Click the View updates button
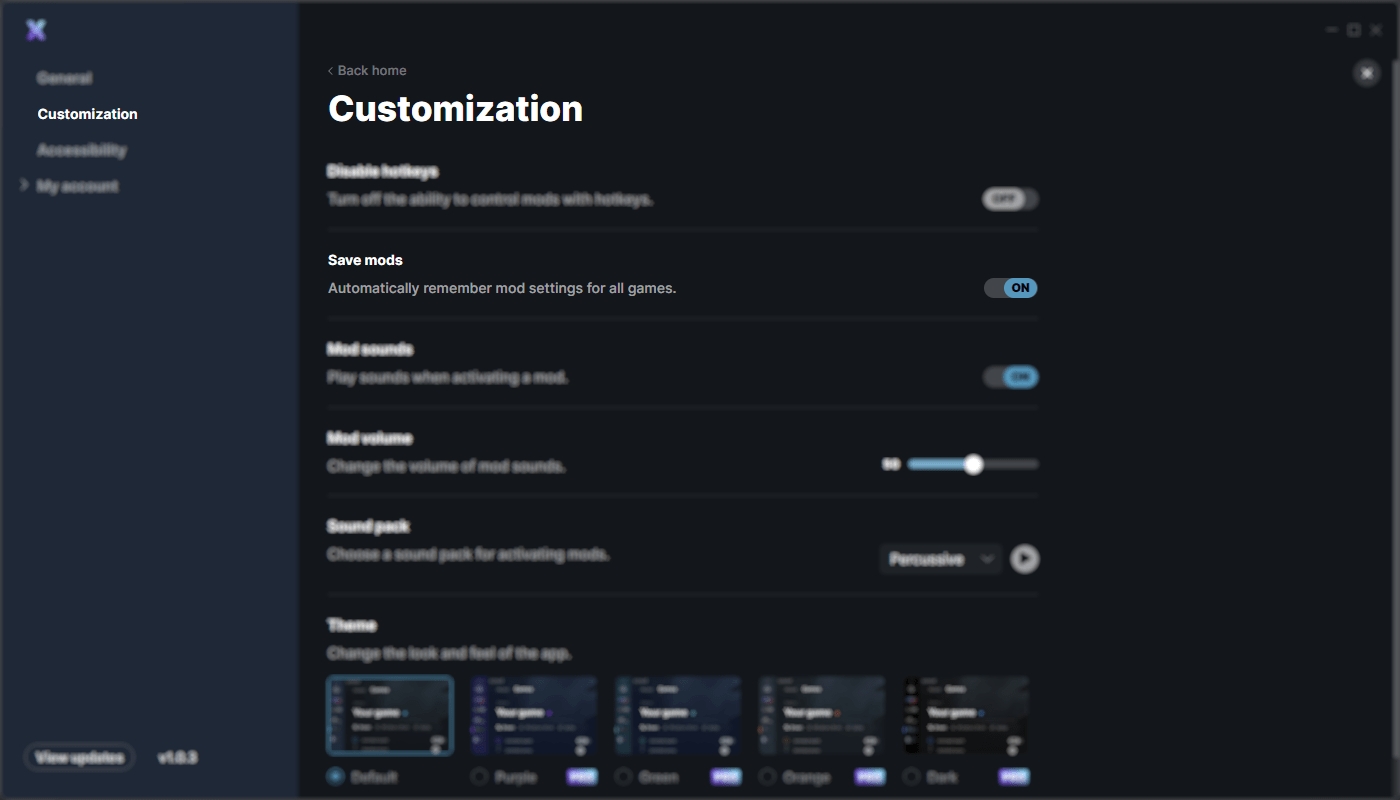 pos(79,757)
